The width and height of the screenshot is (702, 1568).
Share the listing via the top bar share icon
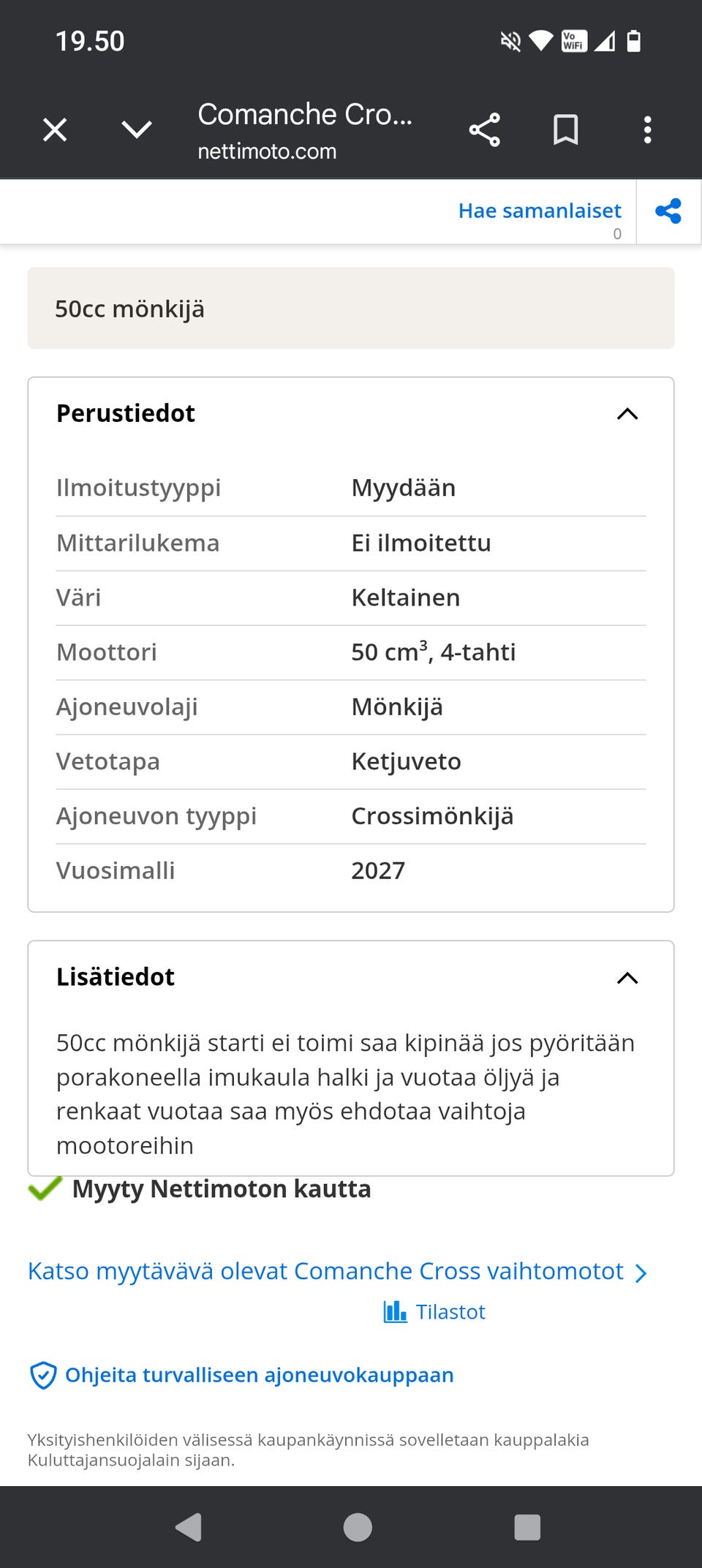click(485, 129)
